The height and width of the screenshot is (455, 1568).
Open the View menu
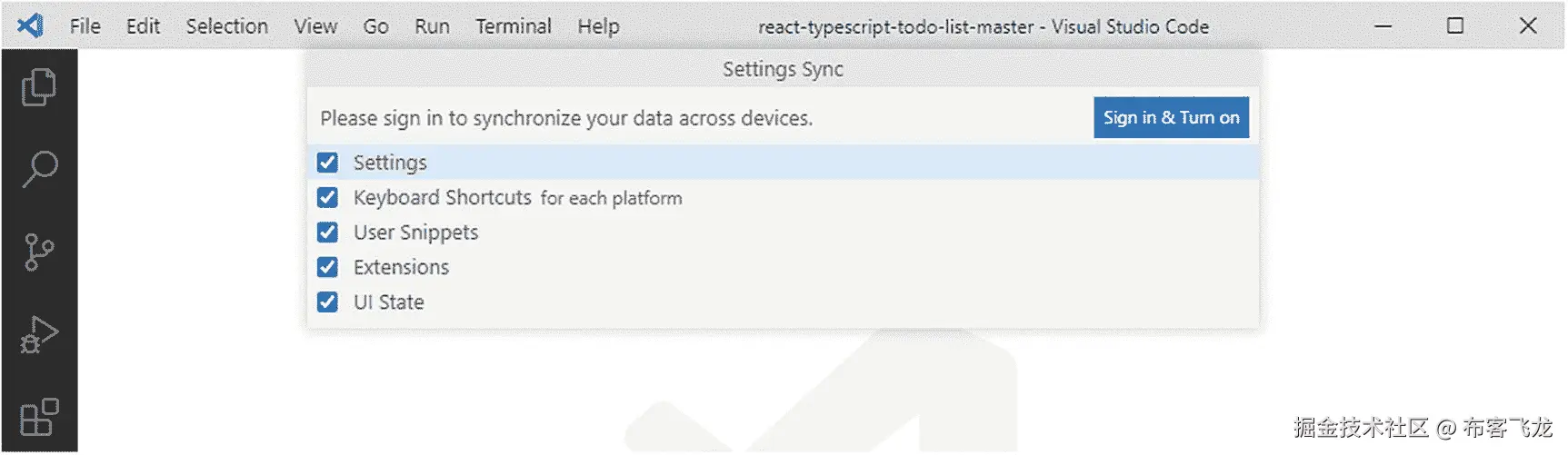[x=315, y=26]
